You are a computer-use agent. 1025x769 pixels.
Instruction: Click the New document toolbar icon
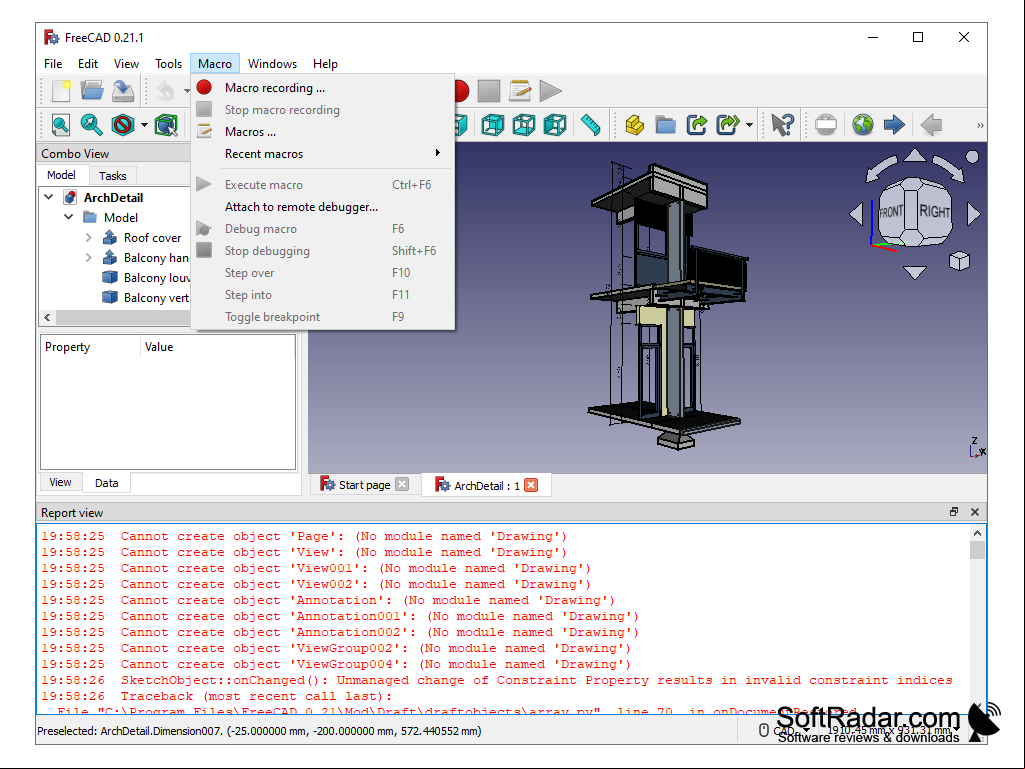pos(61,91)
